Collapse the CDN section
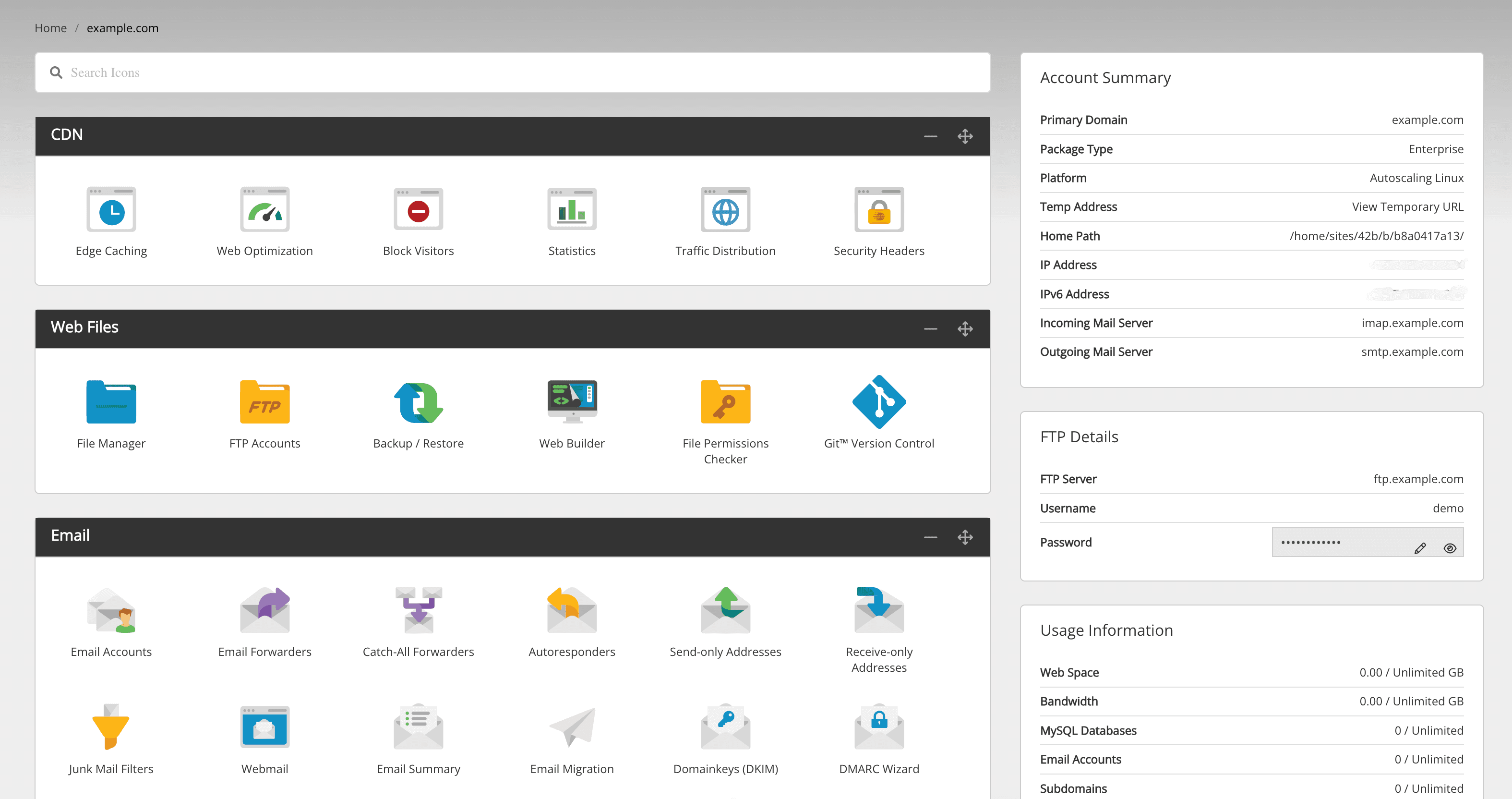1512x799 pixels. pyautogui.click(x=930, y=135)
